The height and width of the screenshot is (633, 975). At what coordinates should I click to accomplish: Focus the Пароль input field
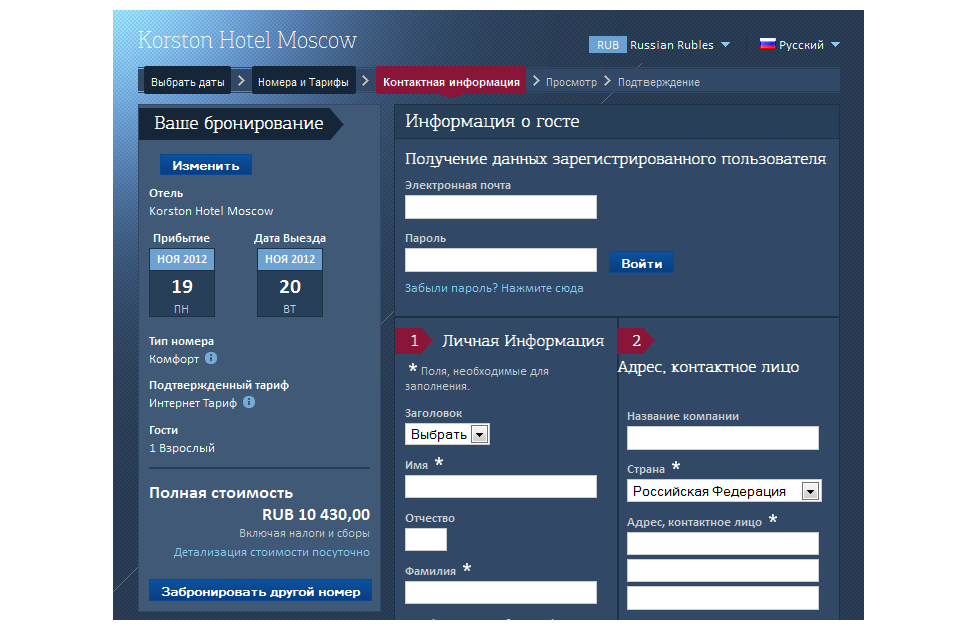[x=500, y=260]
